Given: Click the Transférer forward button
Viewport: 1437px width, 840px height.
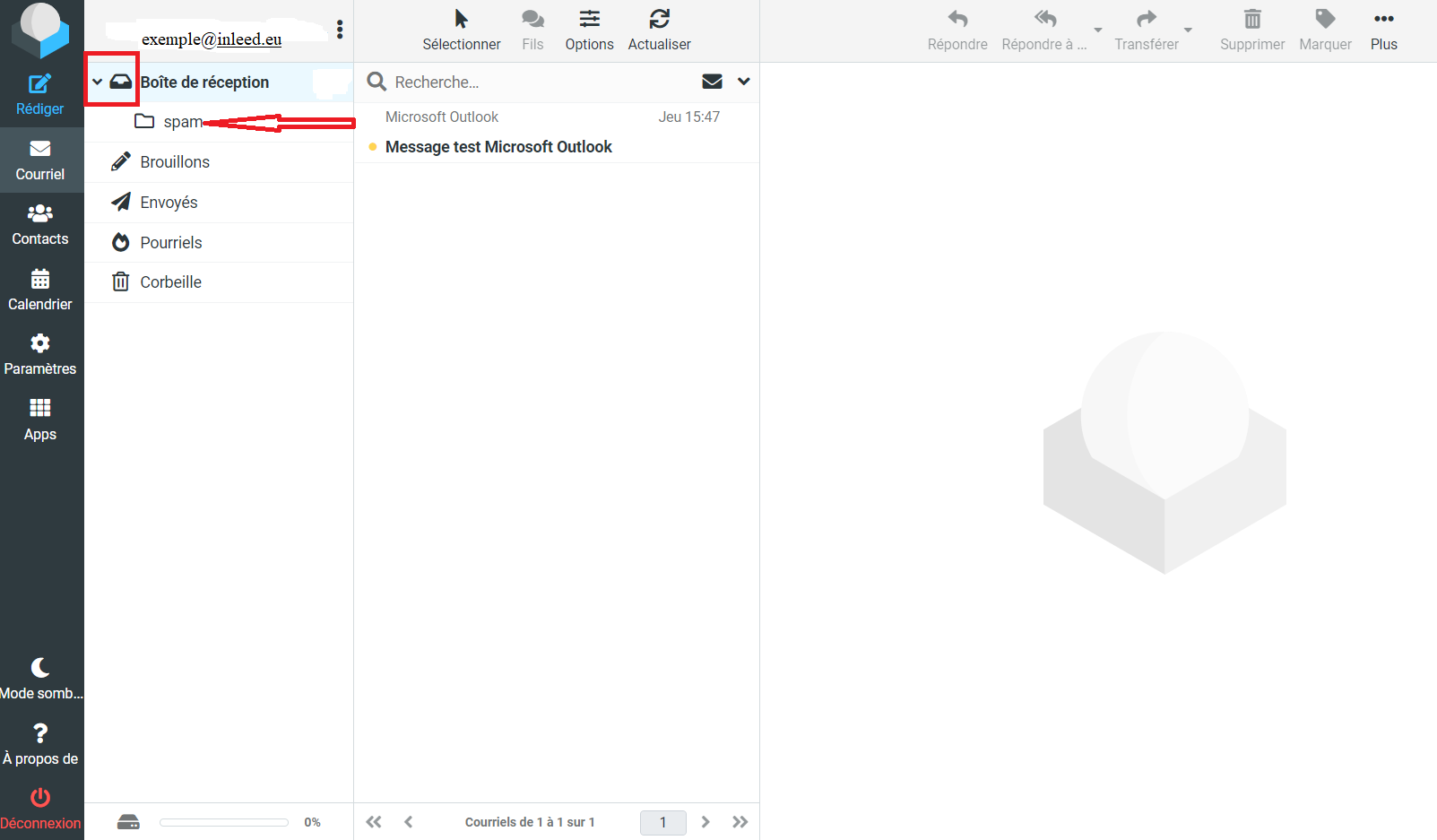Looking at the screenshot, I should coord(1147,30).
